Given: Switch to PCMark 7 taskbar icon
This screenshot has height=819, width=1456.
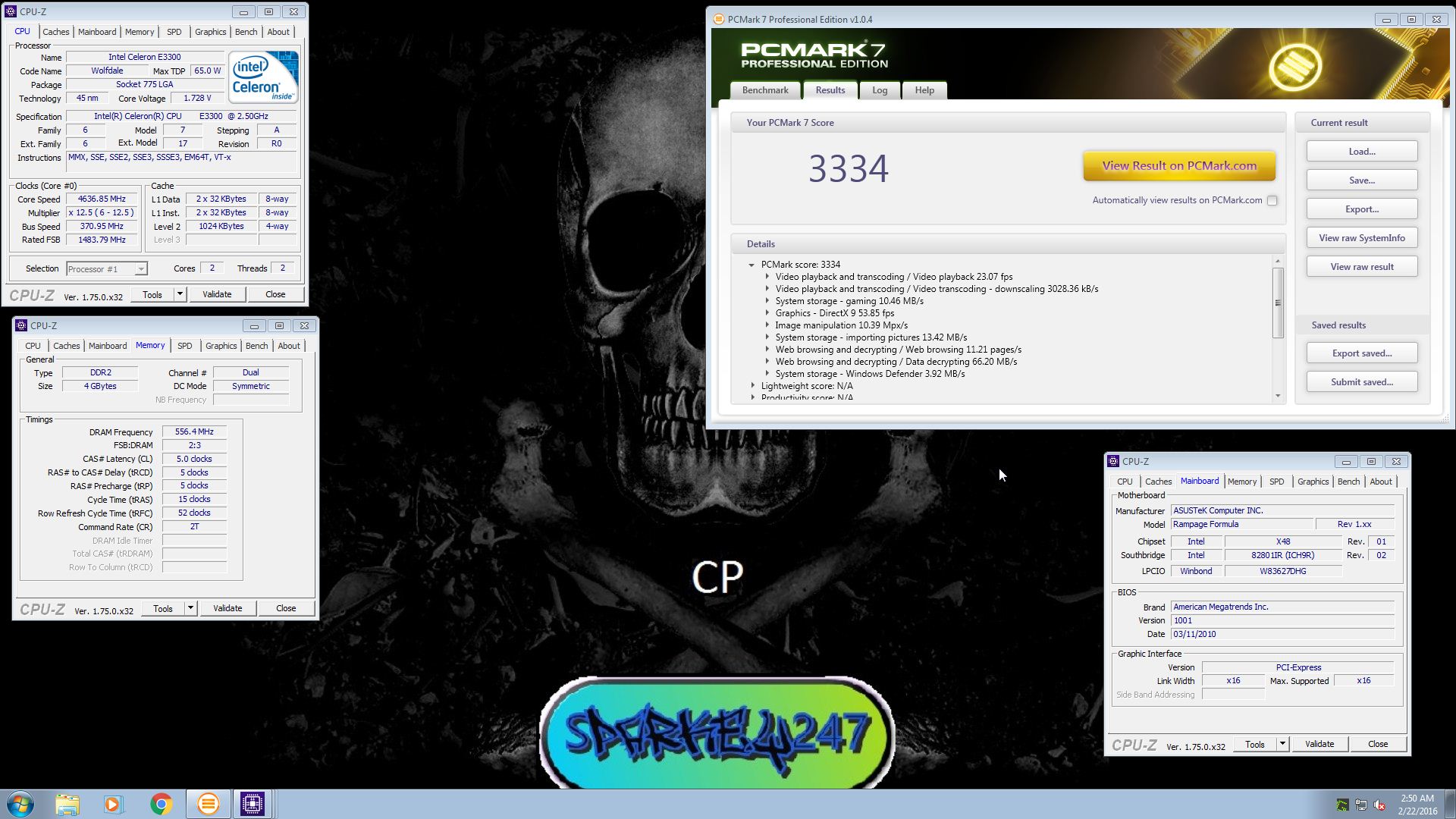Looking at the screenshot, I should [x=208, y=804].
